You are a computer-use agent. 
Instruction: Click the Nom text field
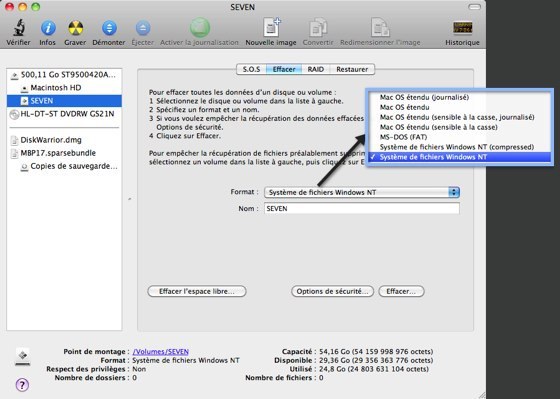coord(362,209)
